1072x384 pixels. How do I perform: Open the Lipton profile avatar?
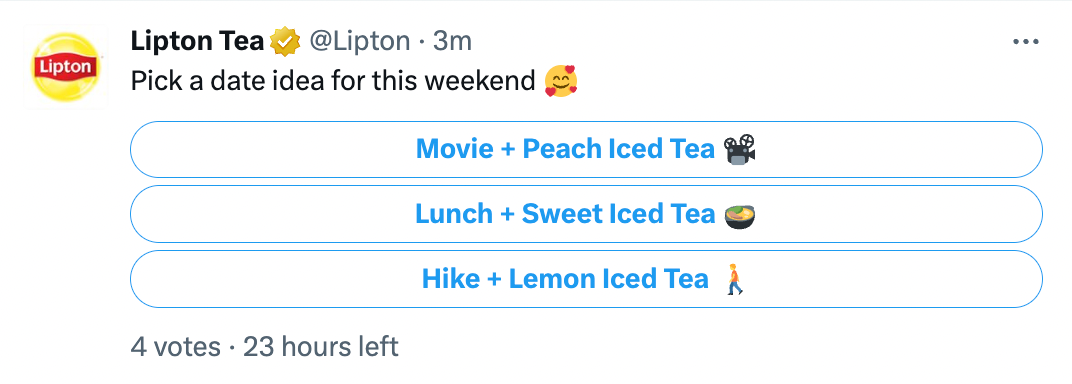point(66,67)
